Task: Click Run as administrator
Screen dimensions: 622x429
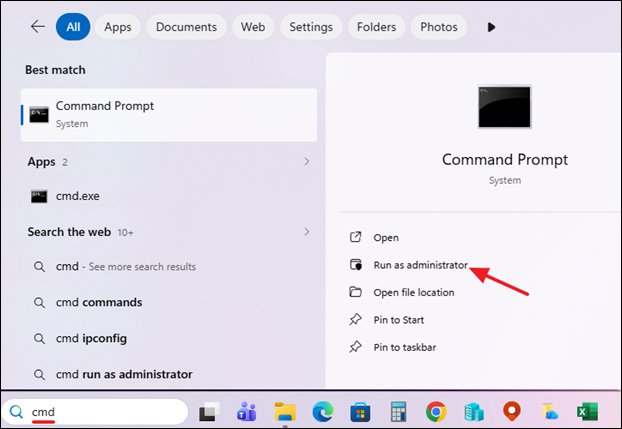Action: click(x=420, y=265)
